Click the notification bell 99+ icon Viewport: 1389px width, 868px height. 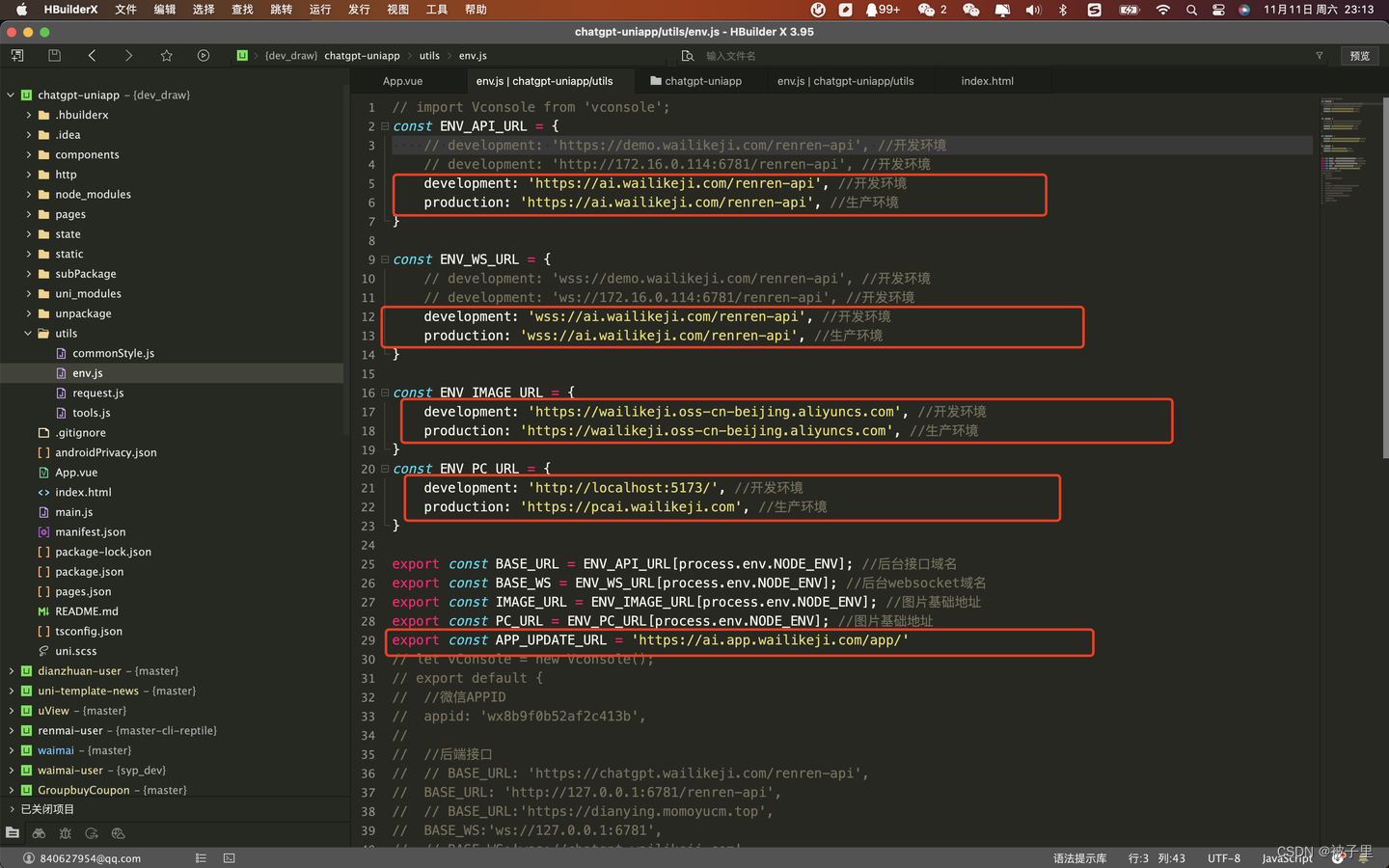(883, 10)
